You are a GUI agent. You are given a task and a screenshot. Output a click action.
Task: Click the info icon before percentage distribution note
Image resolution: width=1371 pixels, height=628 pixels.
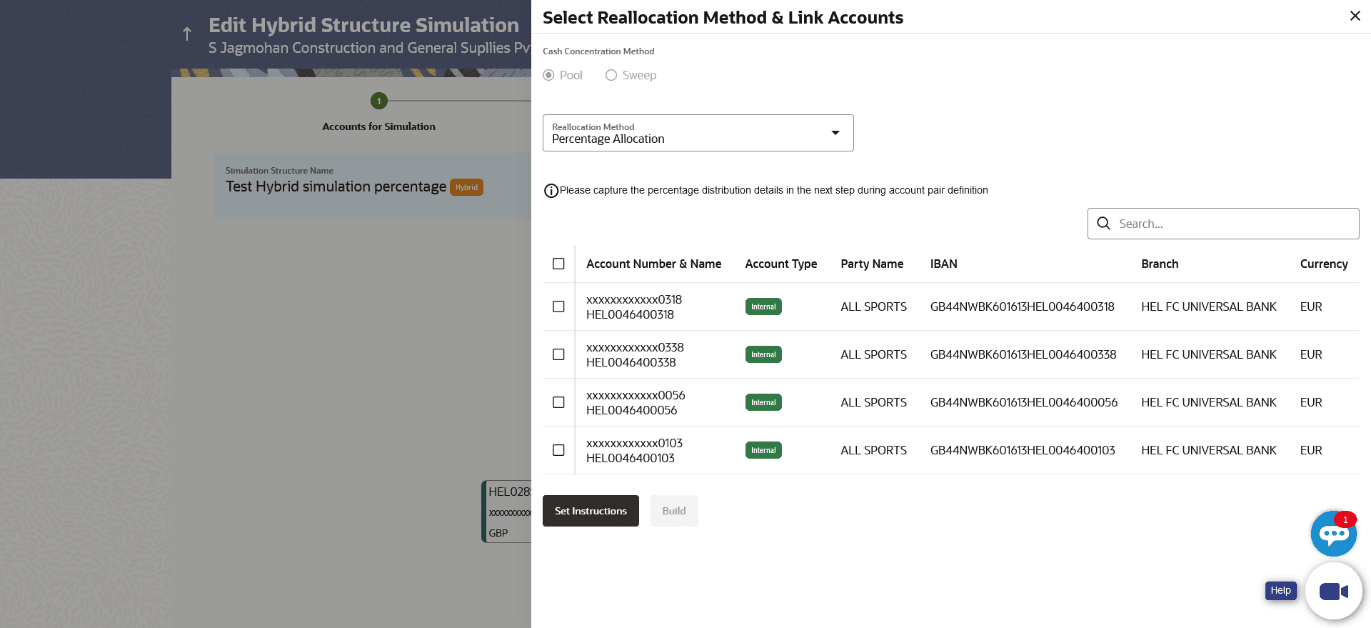tap(551, 190)
